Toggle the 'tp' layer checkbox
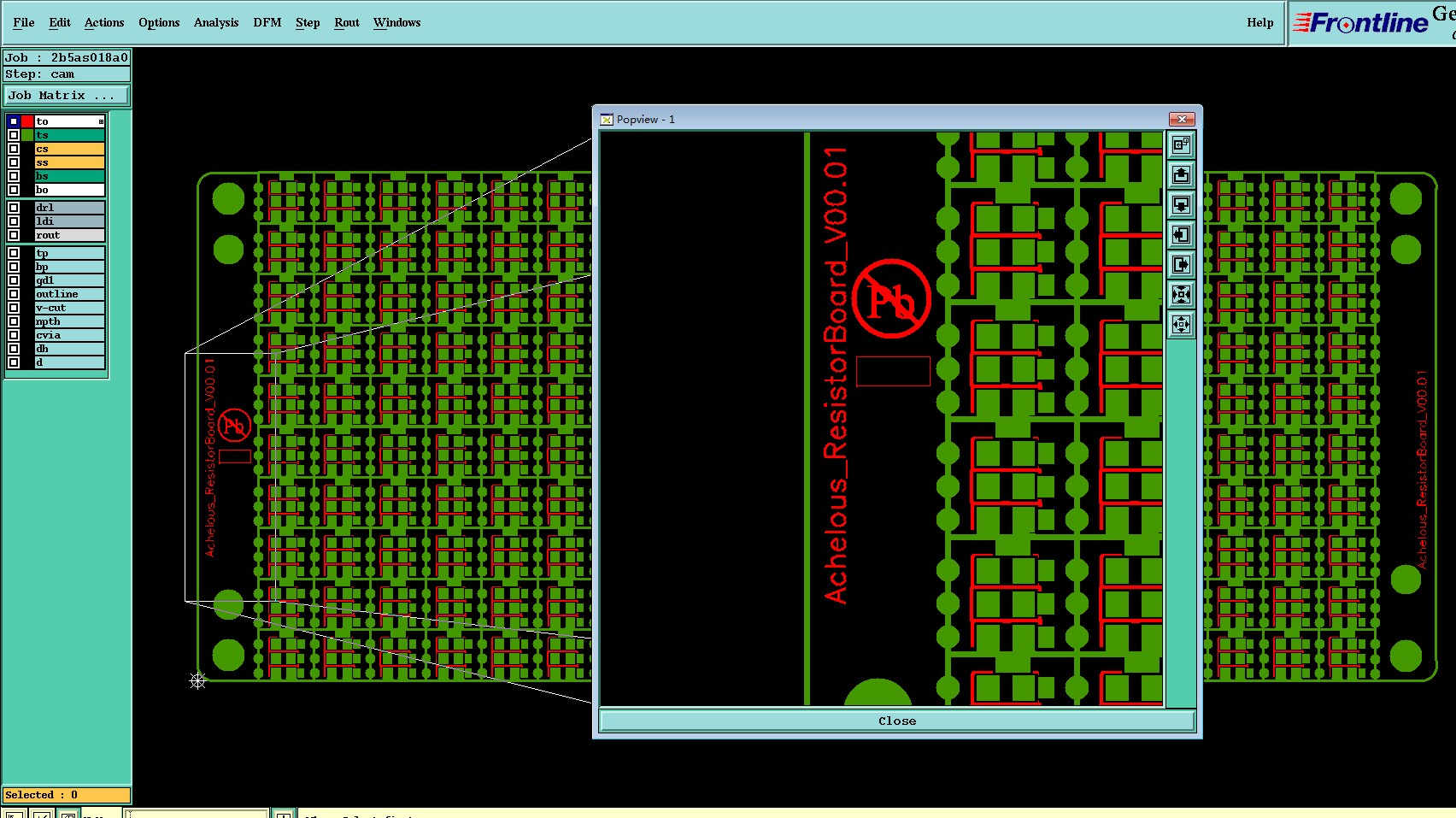Screen dimensions: 1456x818 click(14, 253)
